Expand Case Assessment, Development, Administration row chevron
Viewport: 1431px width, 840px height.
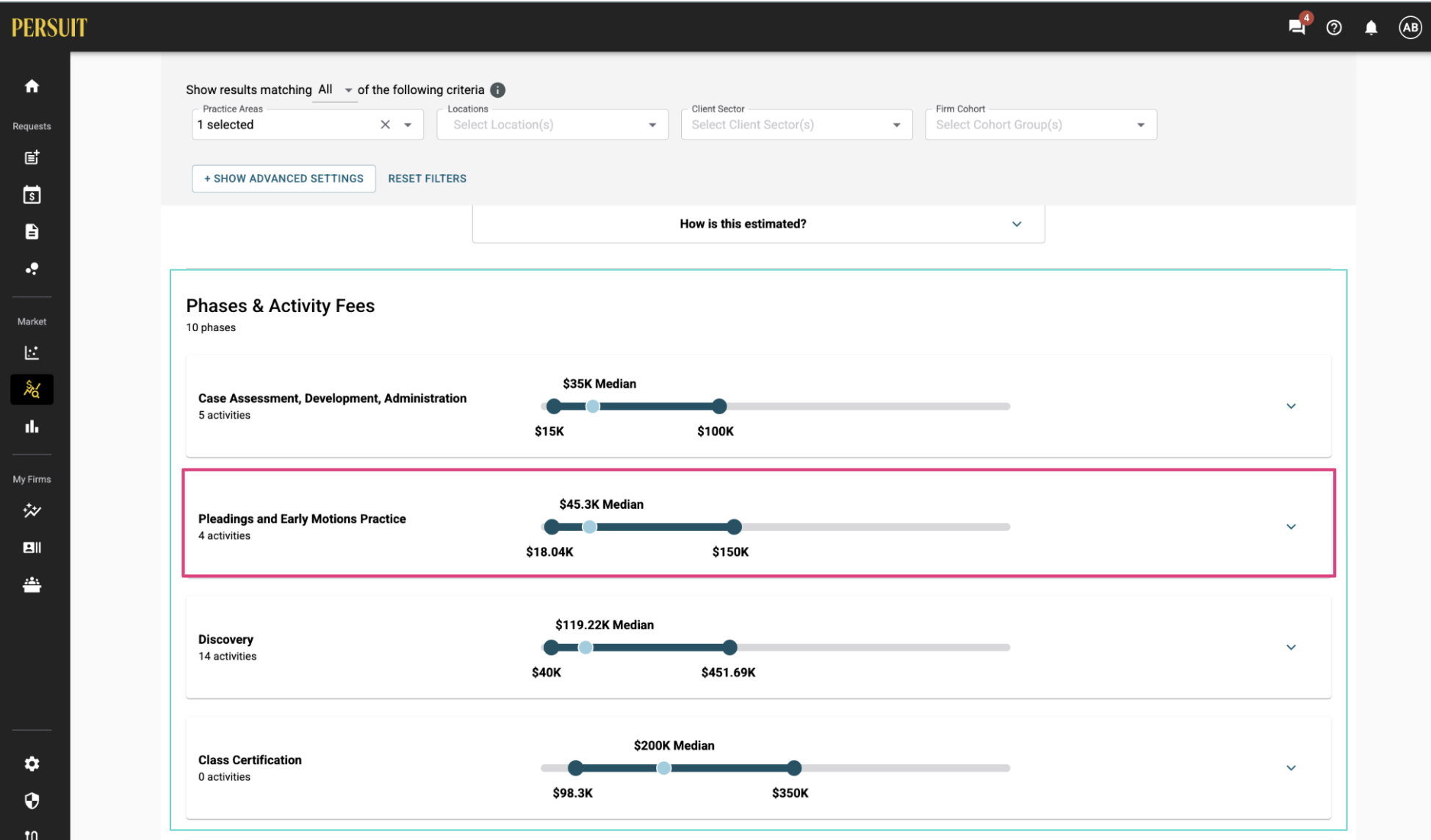[x=1291, y=406]
